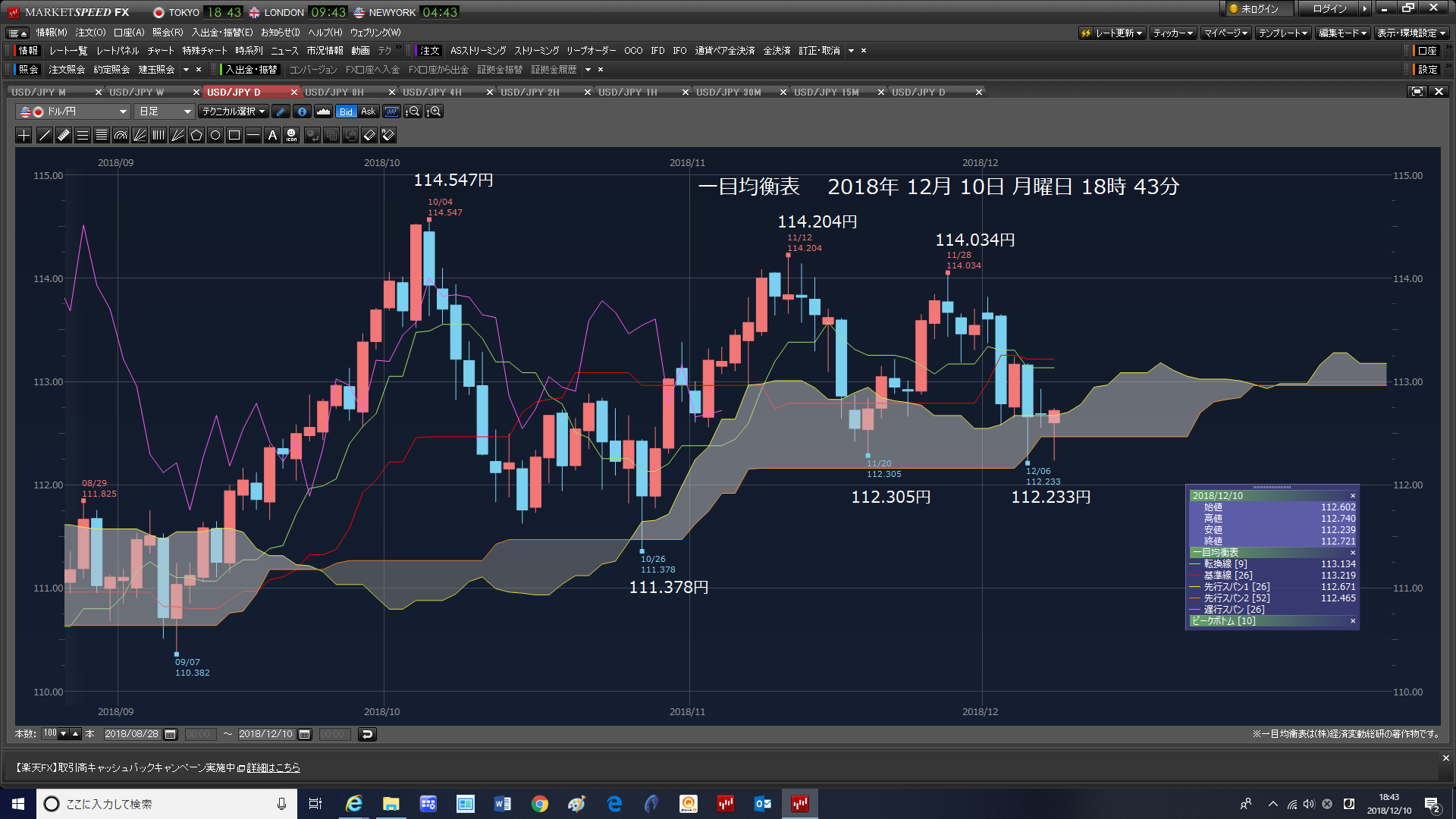This screenshot has width=1456, height=819.
Task: Select the circle drawing tool
Action: pos(215,135)
